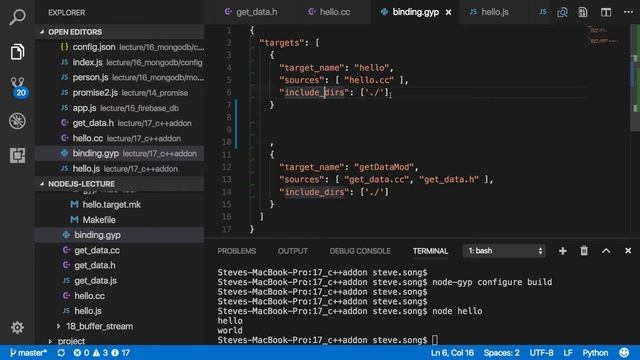Open get_data.js in file tree
Image resolution: width=640 pixels, height=360 pixels.
(x=120, y=280)
